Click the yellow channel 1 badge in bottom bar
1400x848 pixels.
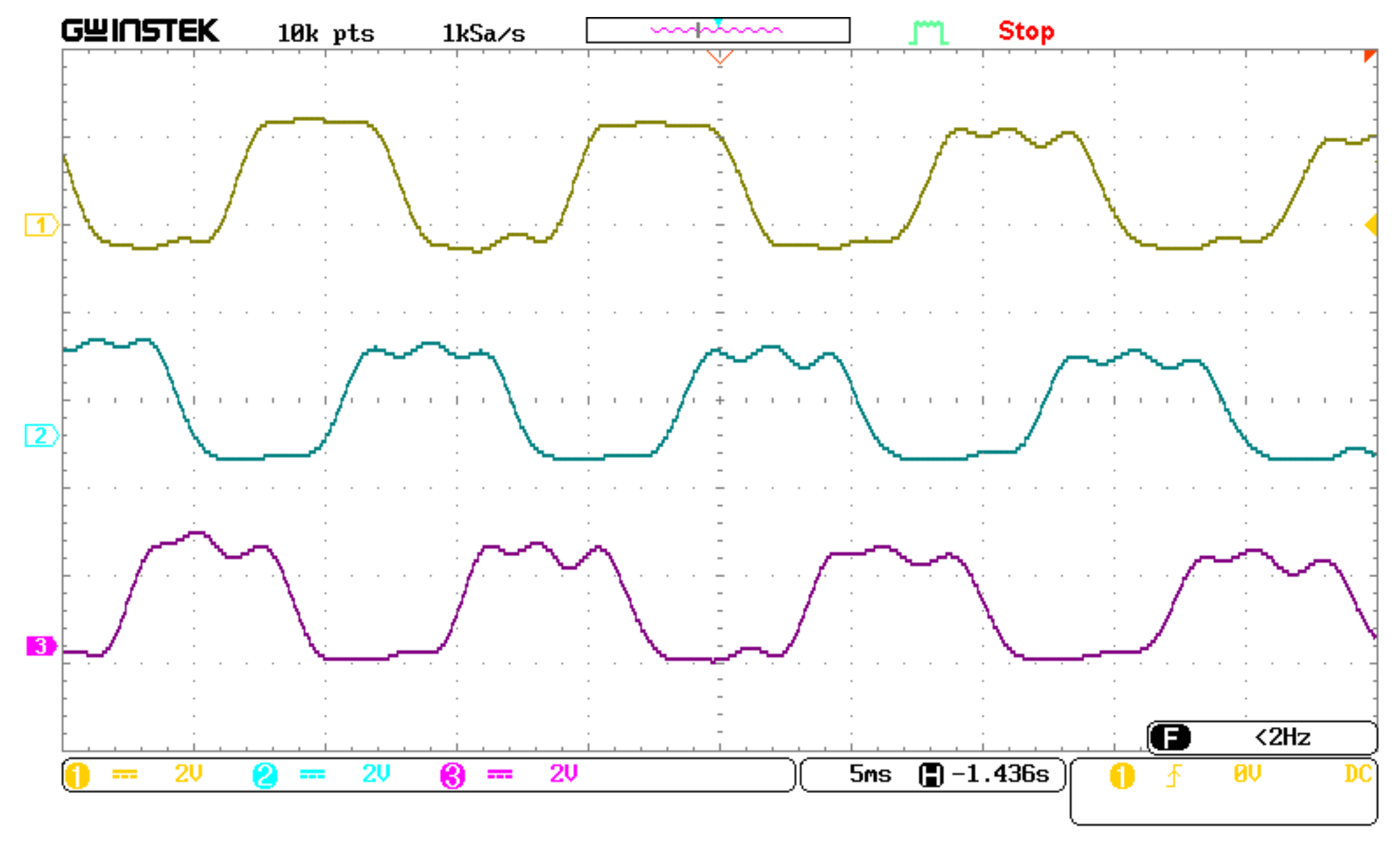tap(77, 776)
